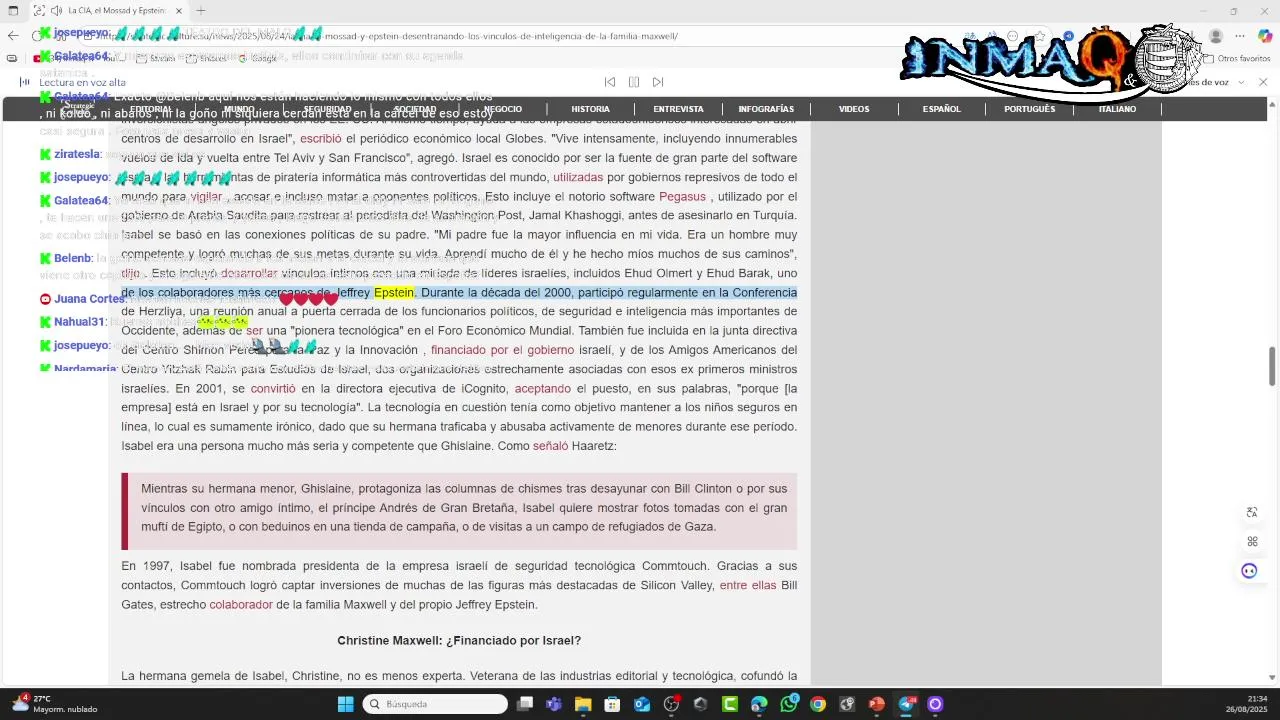The image size is (1280, 720).
Task: Open the NEGOCIO menu section
Action: (503, 109)
